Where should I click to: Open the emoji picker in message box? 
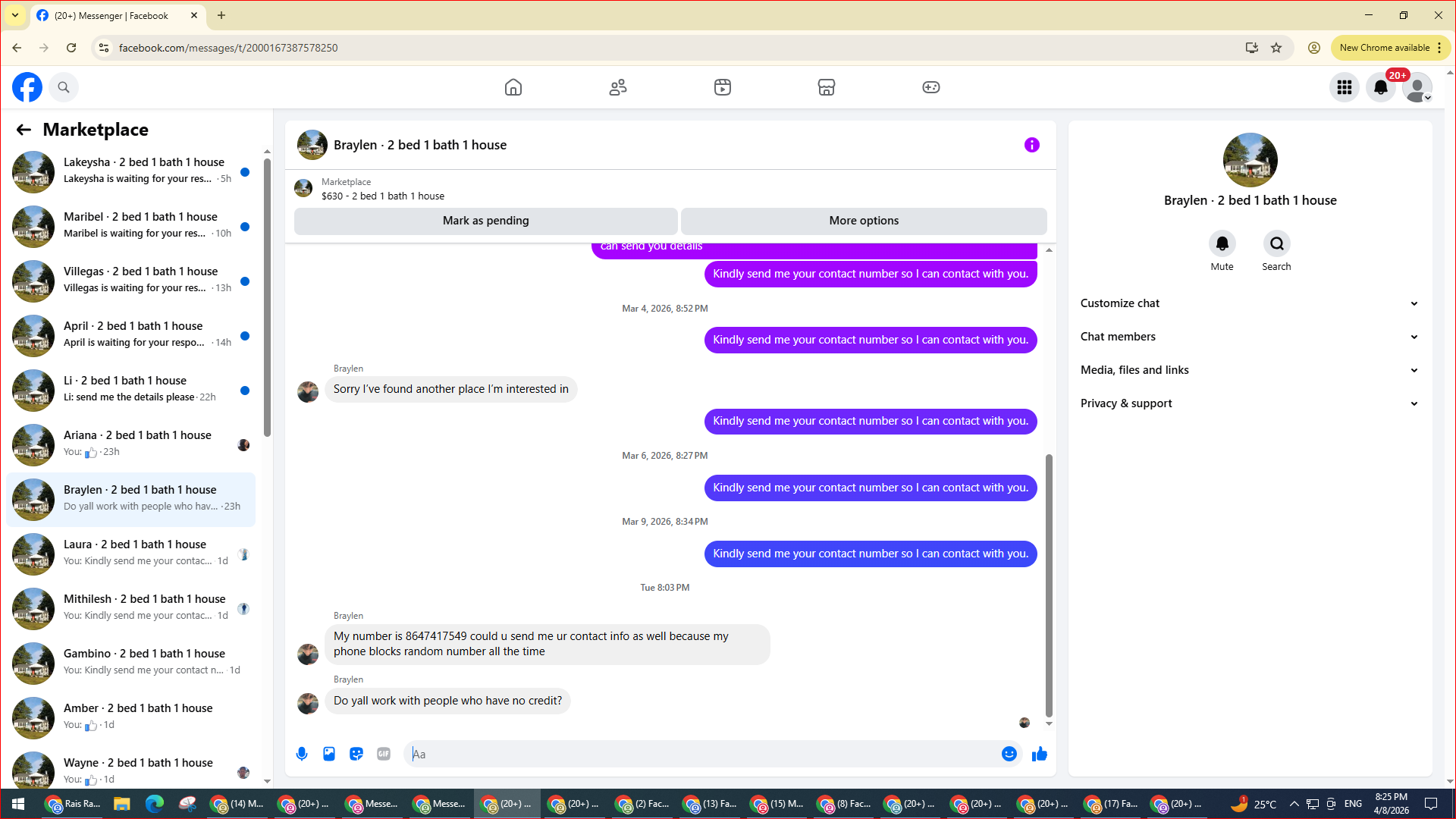pyautogui.click(x=1009, y=754)
